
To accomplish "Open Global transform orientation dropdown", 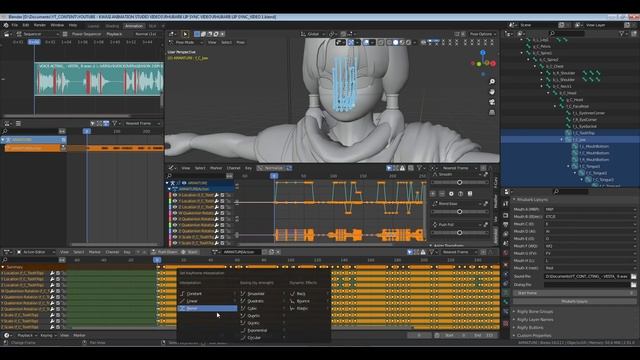I will click(x=313, y=34).
